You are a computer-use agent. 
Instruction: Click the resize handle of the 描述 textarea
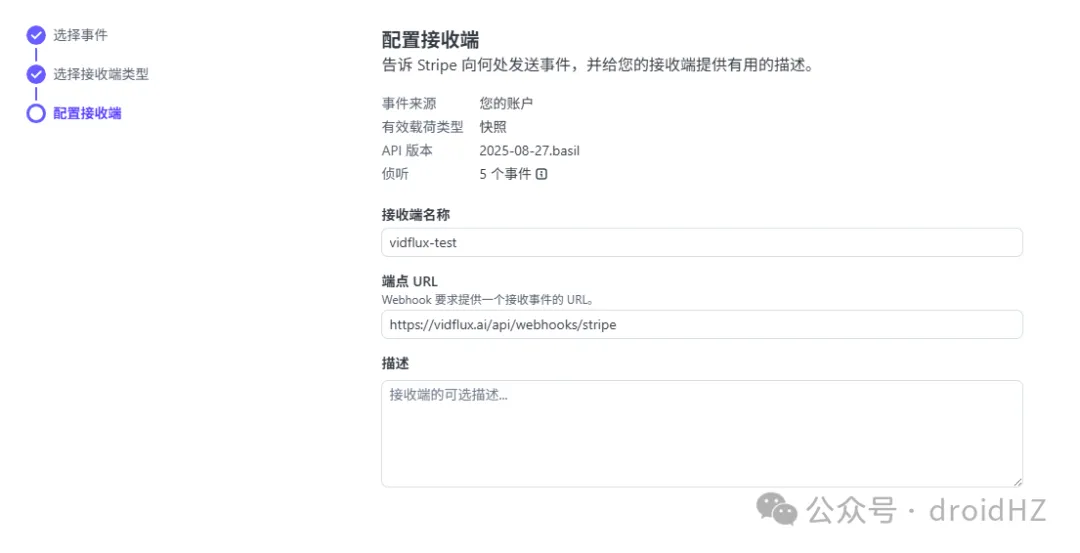coord(1016,481)
